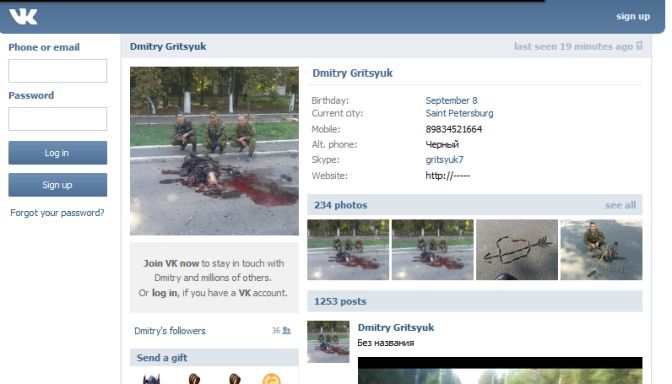Open the first photo thumbnail in photos row
This screenshot has height=384, width=672.
pyautogui.click(x=348, y=250)
